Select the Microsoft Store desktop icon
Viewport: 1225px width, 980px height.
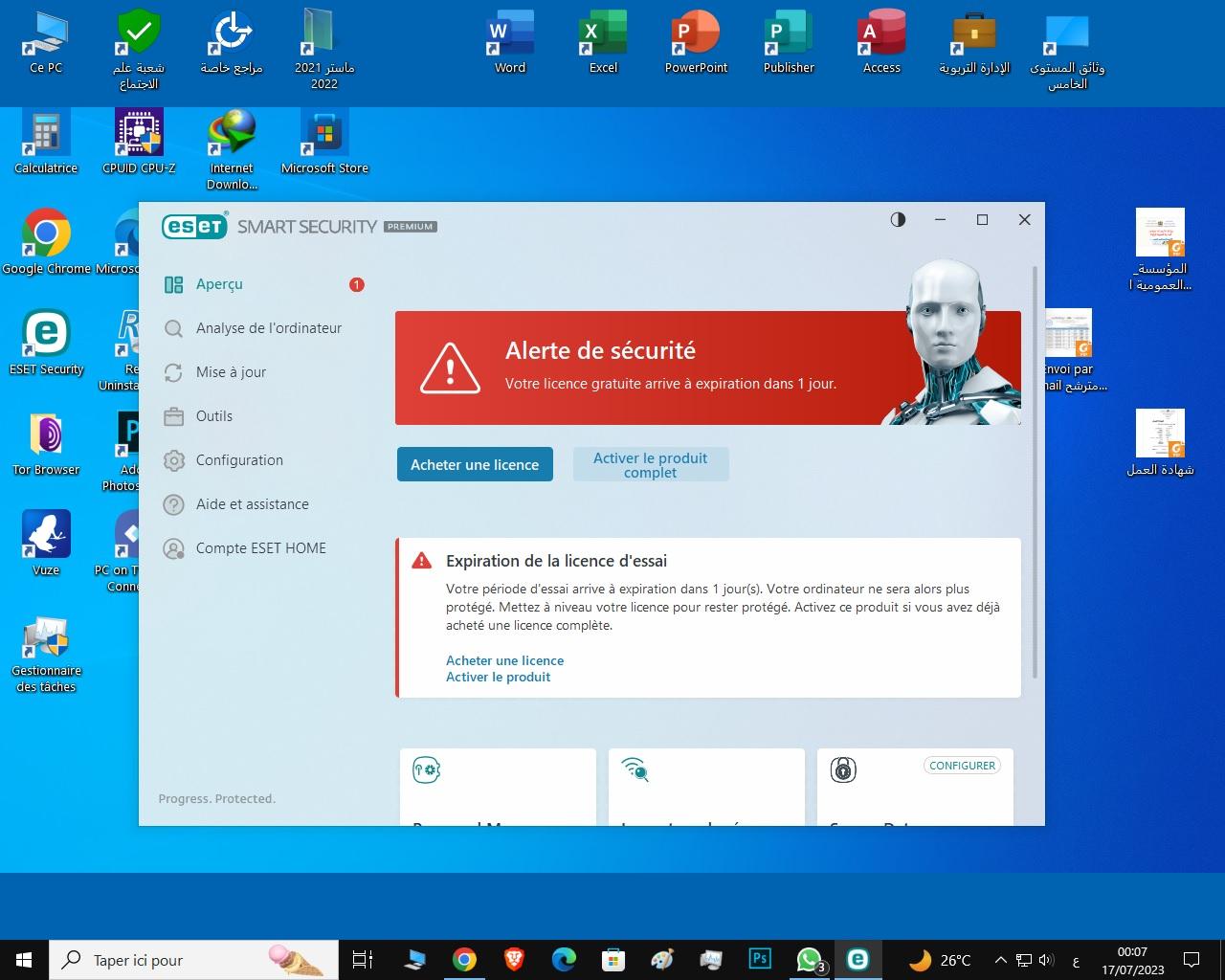coord(324,144)
